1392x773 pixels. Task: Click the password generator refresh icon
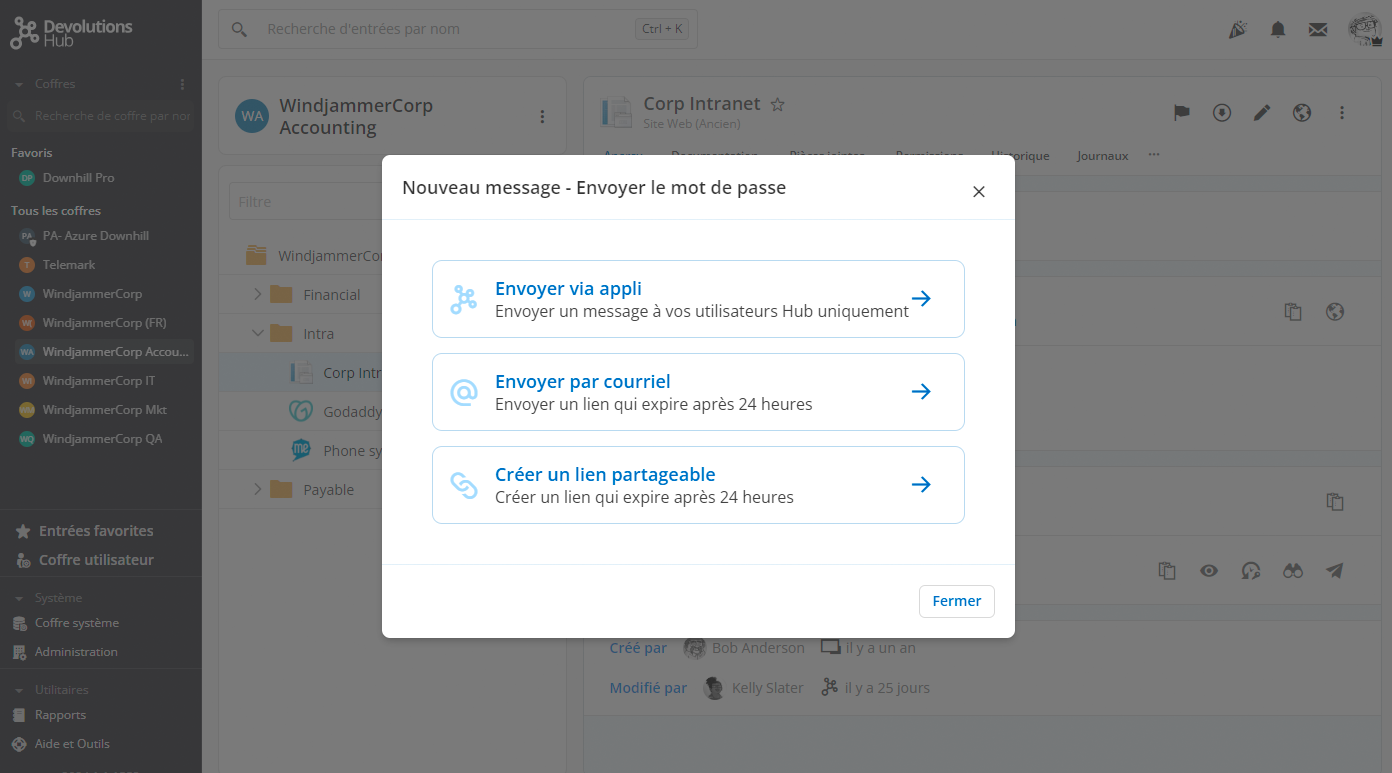point(1251,571)
